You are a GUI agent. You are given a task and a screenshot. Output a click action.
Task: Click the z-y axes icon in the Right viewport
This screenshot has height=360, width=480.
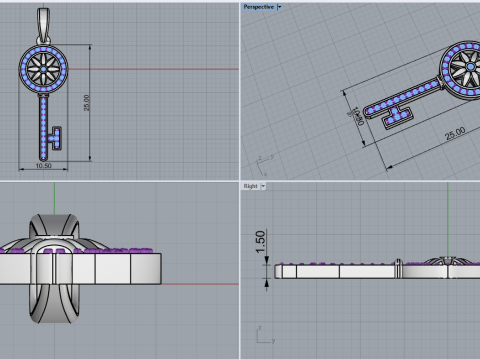(x=265, y=335)
